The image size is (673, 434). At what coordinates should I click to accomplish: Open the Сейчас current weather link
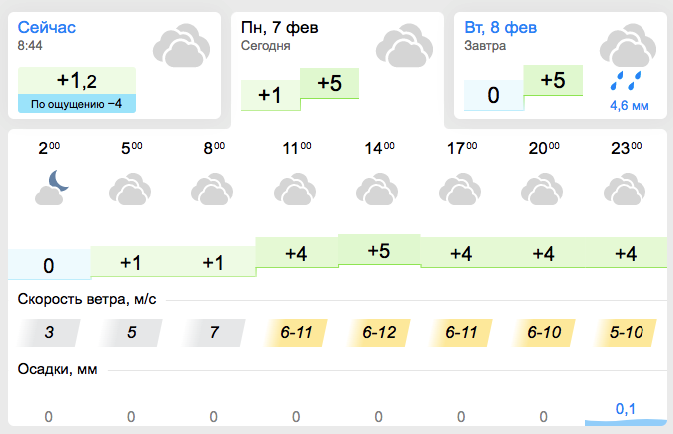tap(46, 27)
